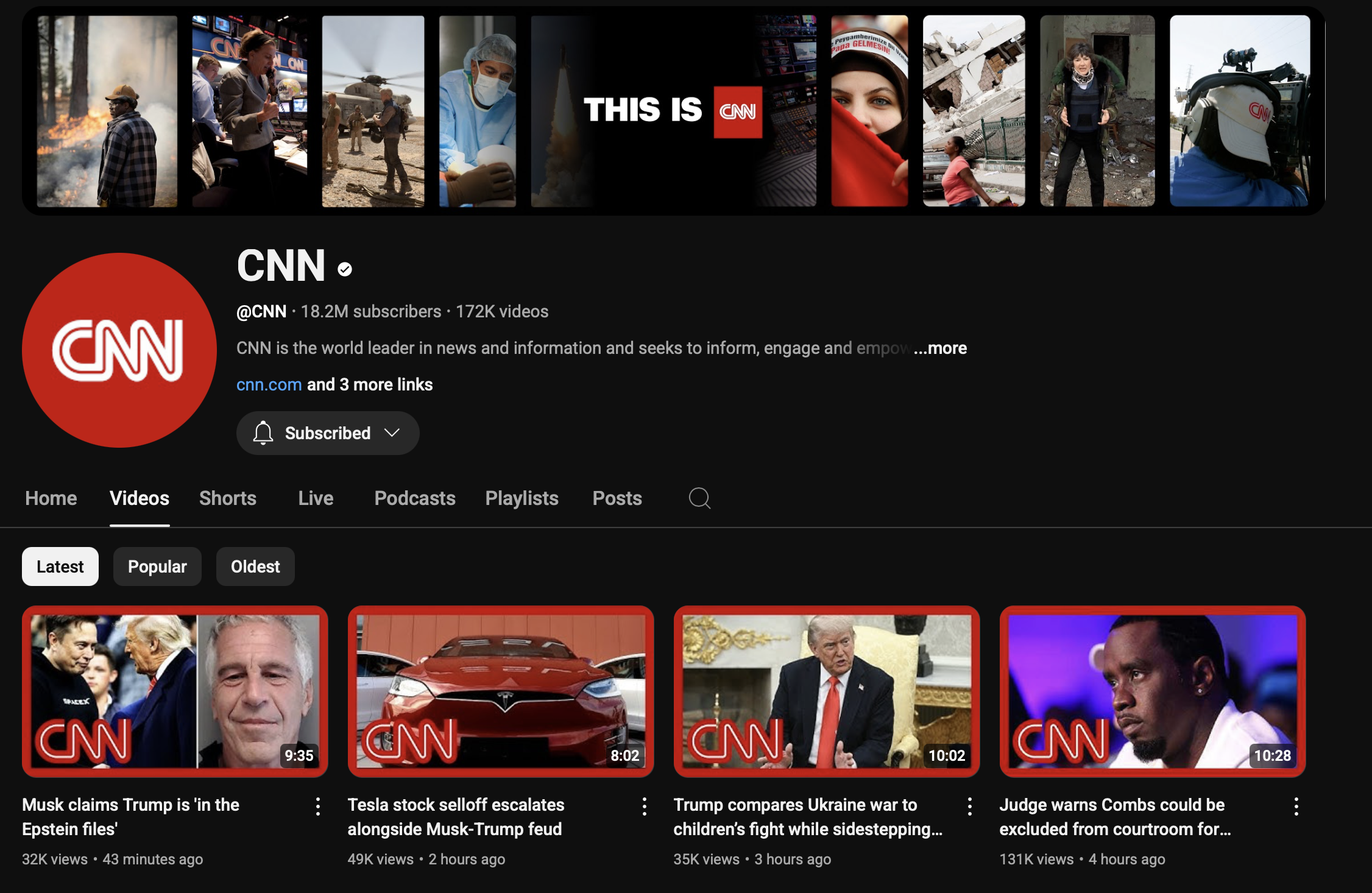Viewport: 1372px width, 893px height.
Task: Click the 'THIS IS CNN' channel banner
Action: coord(674,111)
